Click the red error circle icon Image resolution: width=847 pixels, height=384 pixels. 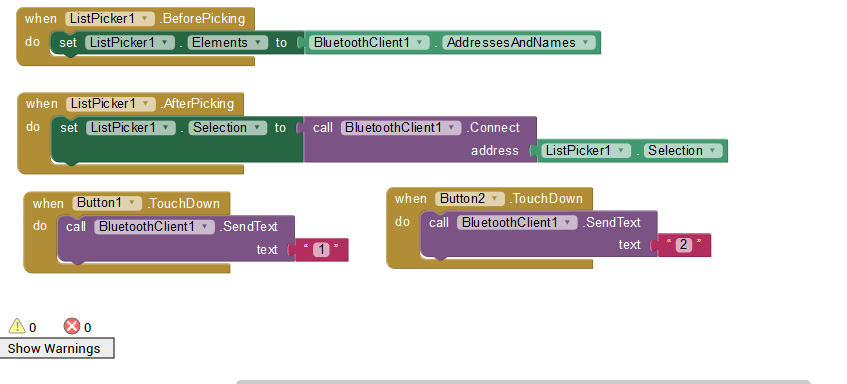[72, 326]
